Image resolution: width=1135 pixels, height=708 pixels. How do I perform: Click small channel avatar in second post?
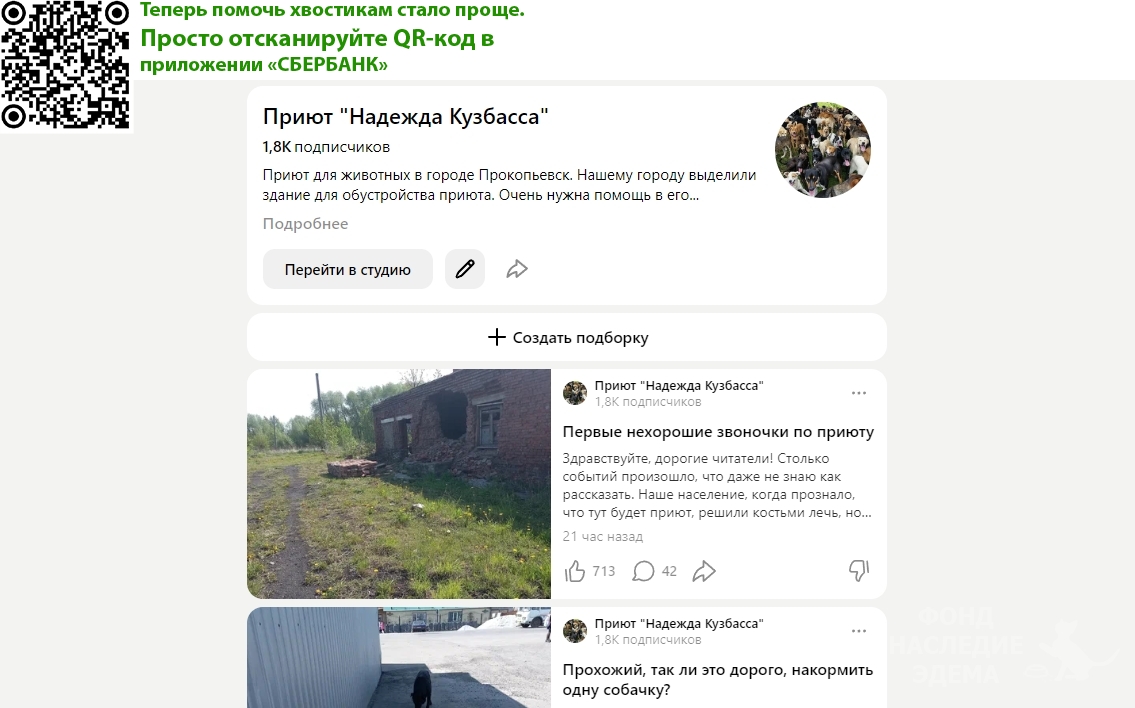575,631
